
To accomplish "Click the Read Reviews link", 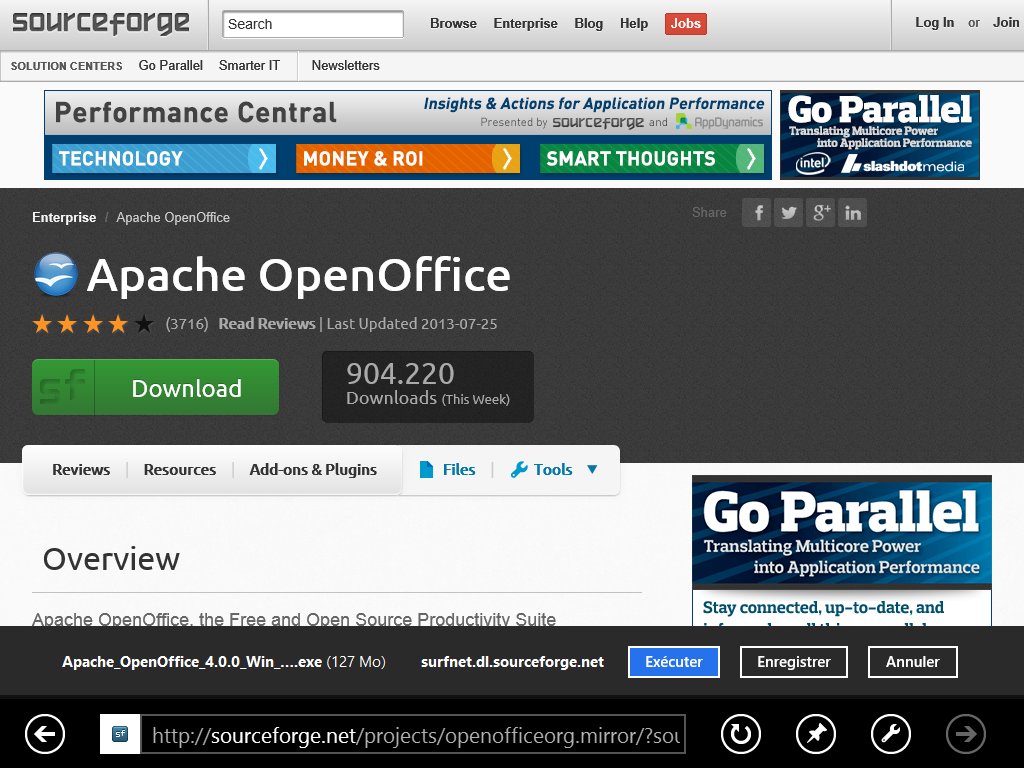I will (x=266, y=324).
